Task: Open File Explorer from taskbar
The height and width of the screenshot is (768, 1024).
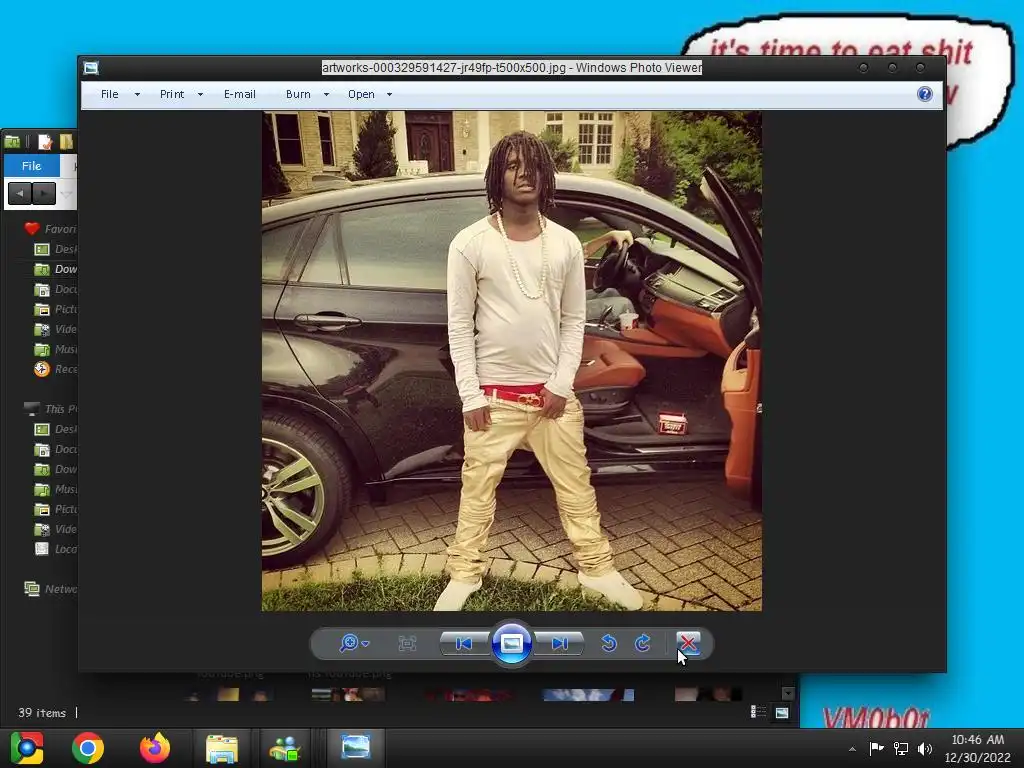Action: 222,748
